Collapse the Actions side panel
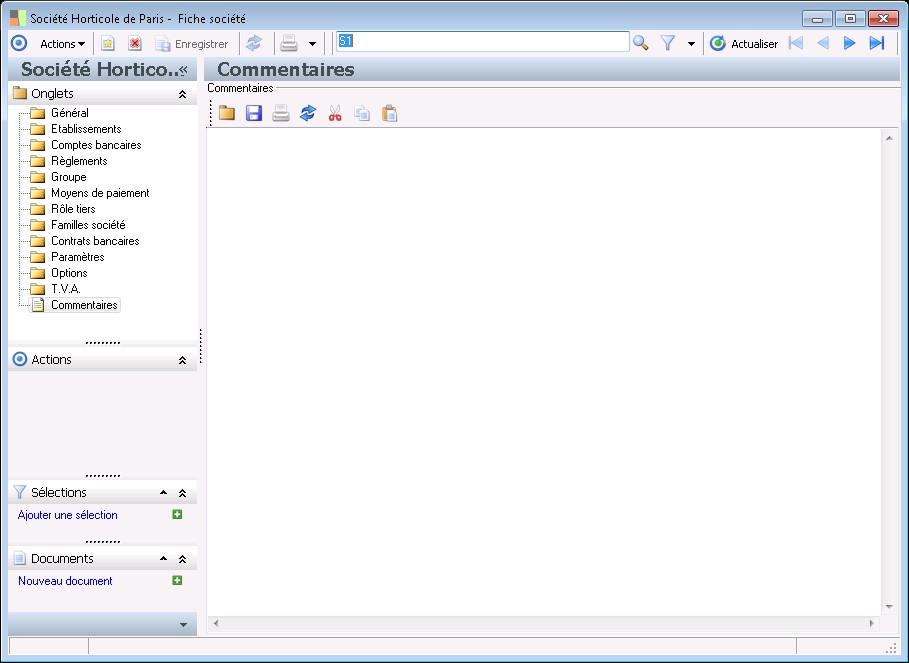The height and width of the screenshot is (663, 909). pos(182,360)
